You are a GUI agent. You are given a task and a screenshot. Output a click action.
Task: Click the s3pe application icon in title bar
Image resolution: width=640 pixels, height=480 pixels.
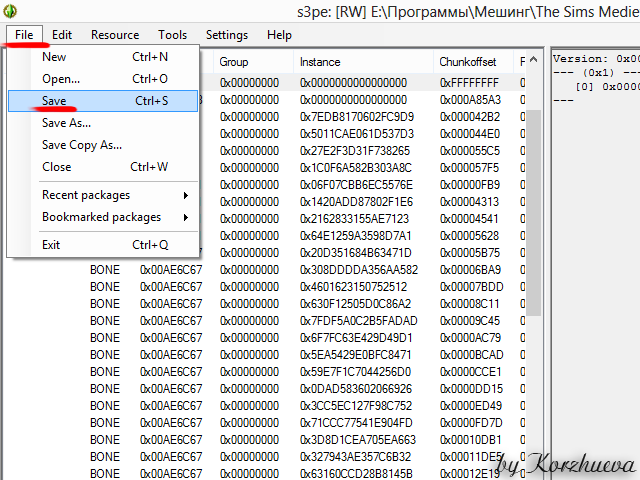[10, 12]
